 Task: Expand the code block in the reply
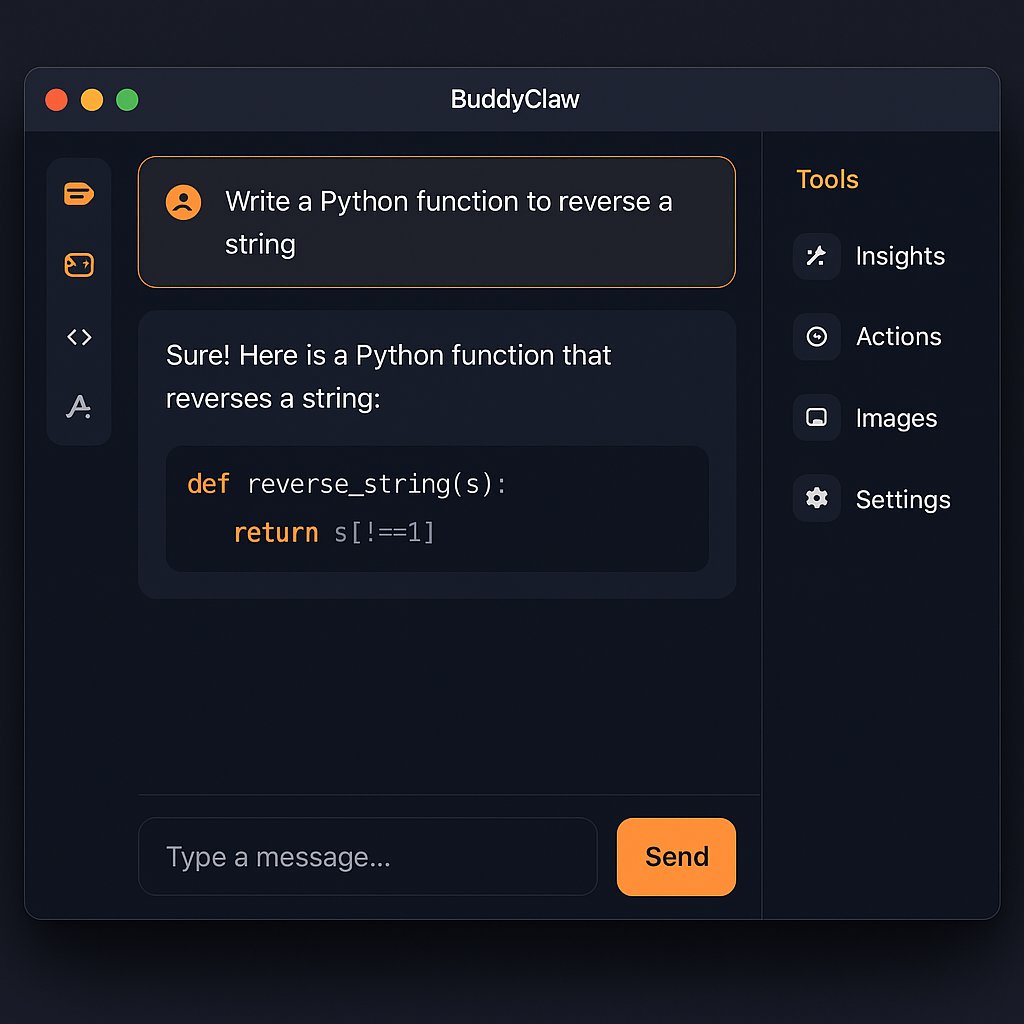tap(437, 509)
